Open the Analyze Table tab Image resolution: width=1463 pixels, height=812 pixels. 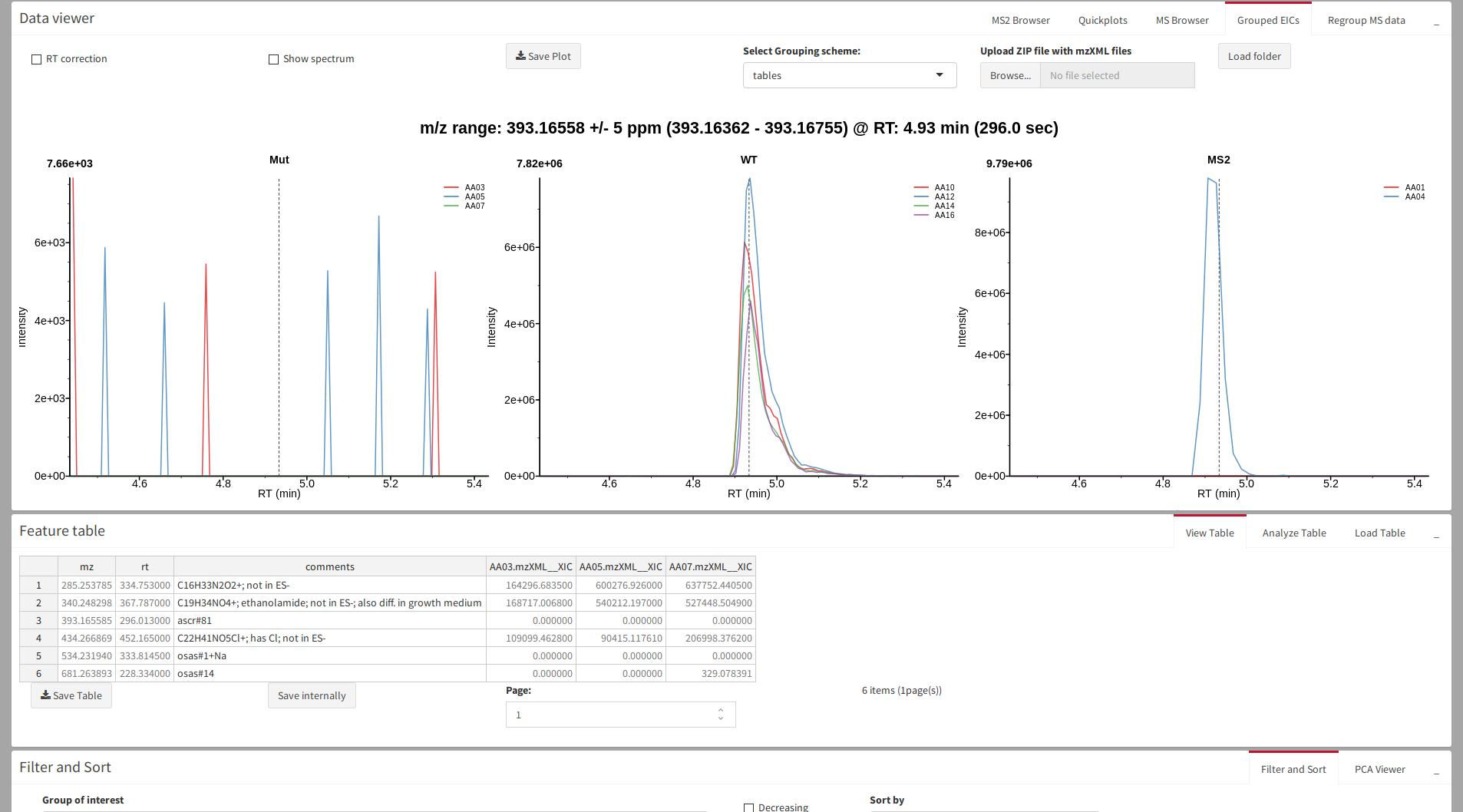(x=1293, y=533)
